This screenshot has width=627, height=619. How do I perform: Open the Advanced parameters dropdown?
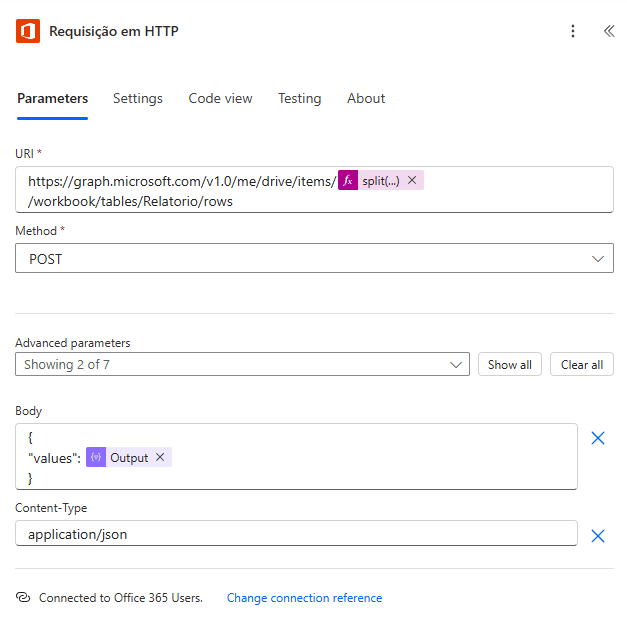[x=242, y=365]
